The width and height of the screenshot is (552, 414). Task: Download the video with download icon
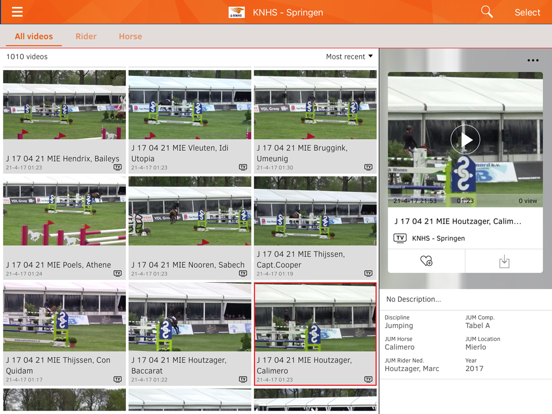[x=504, y=262]
